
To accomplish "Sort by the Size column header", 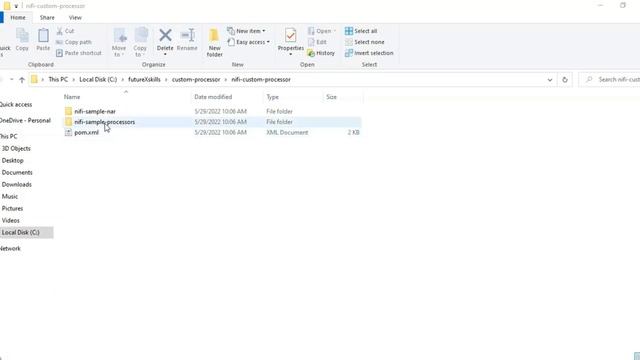I will 331,97.
